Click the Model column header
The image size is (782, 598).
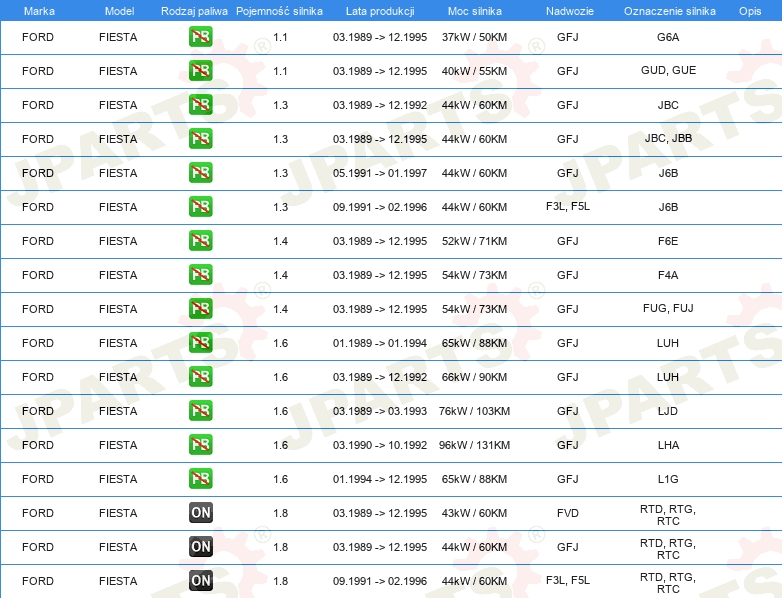119,11
